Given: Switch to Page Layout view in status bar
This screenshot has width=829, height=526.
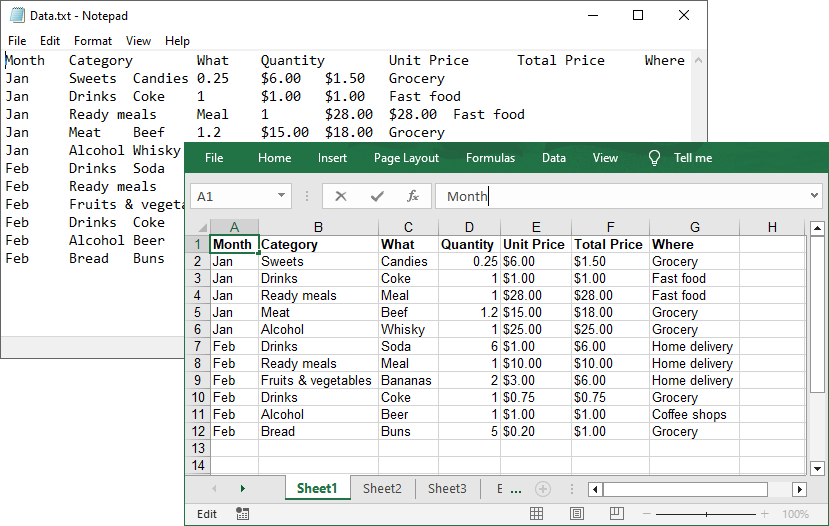Looking at the screenshot, I should [x=577, y=514].
